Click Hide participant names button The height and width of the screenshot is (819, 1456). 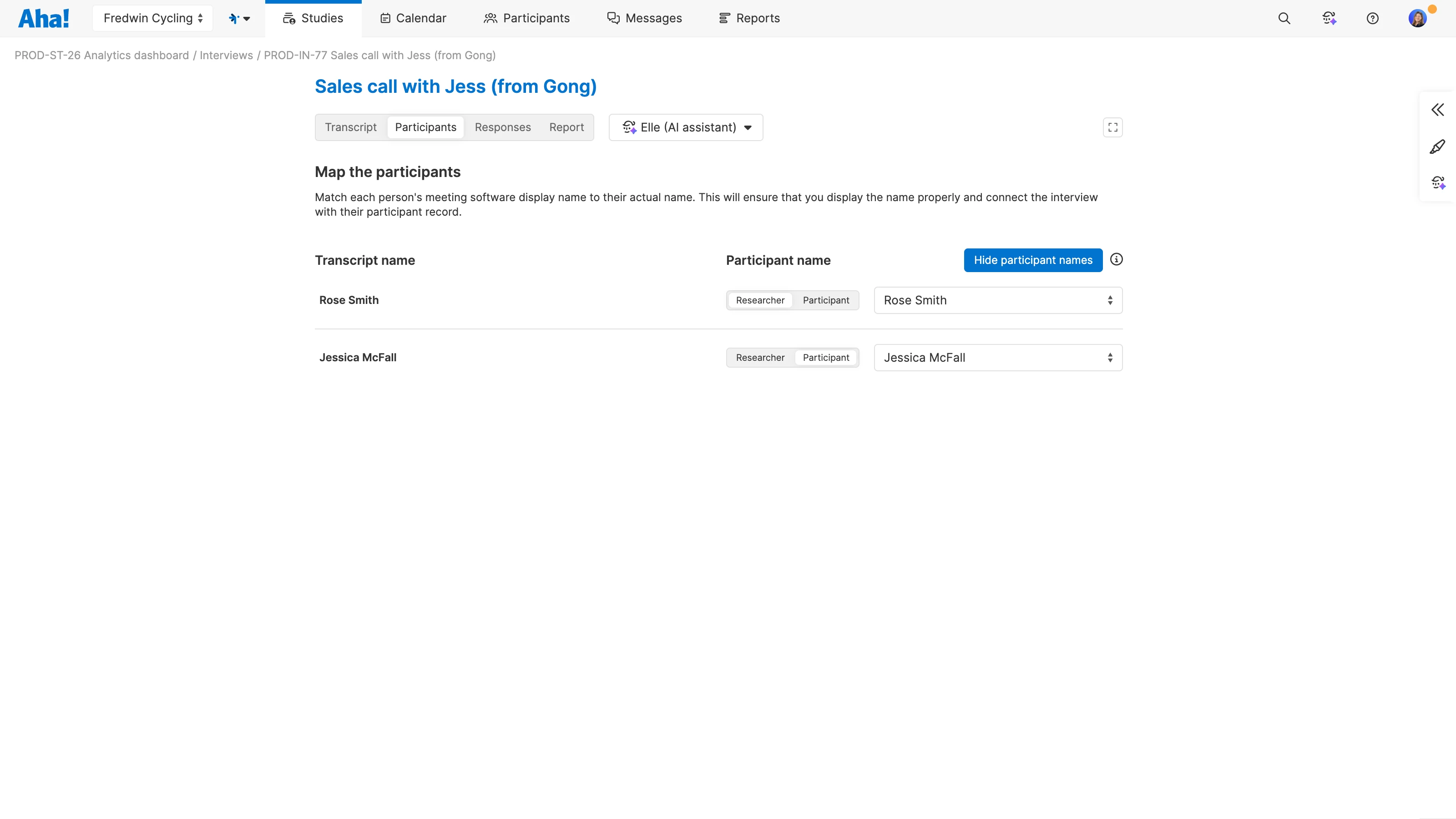click(1033, 260)
